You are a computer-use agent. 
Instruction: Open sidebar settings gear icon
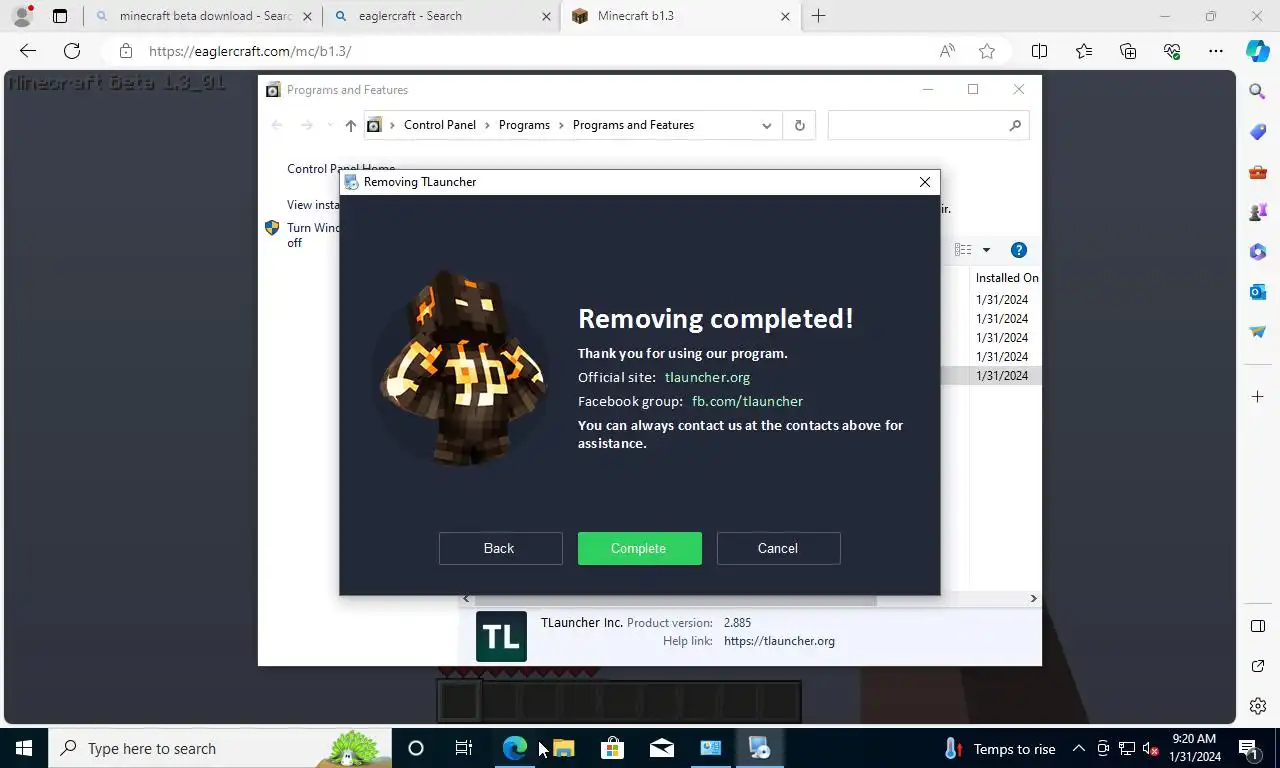[x=1258, y=706]
